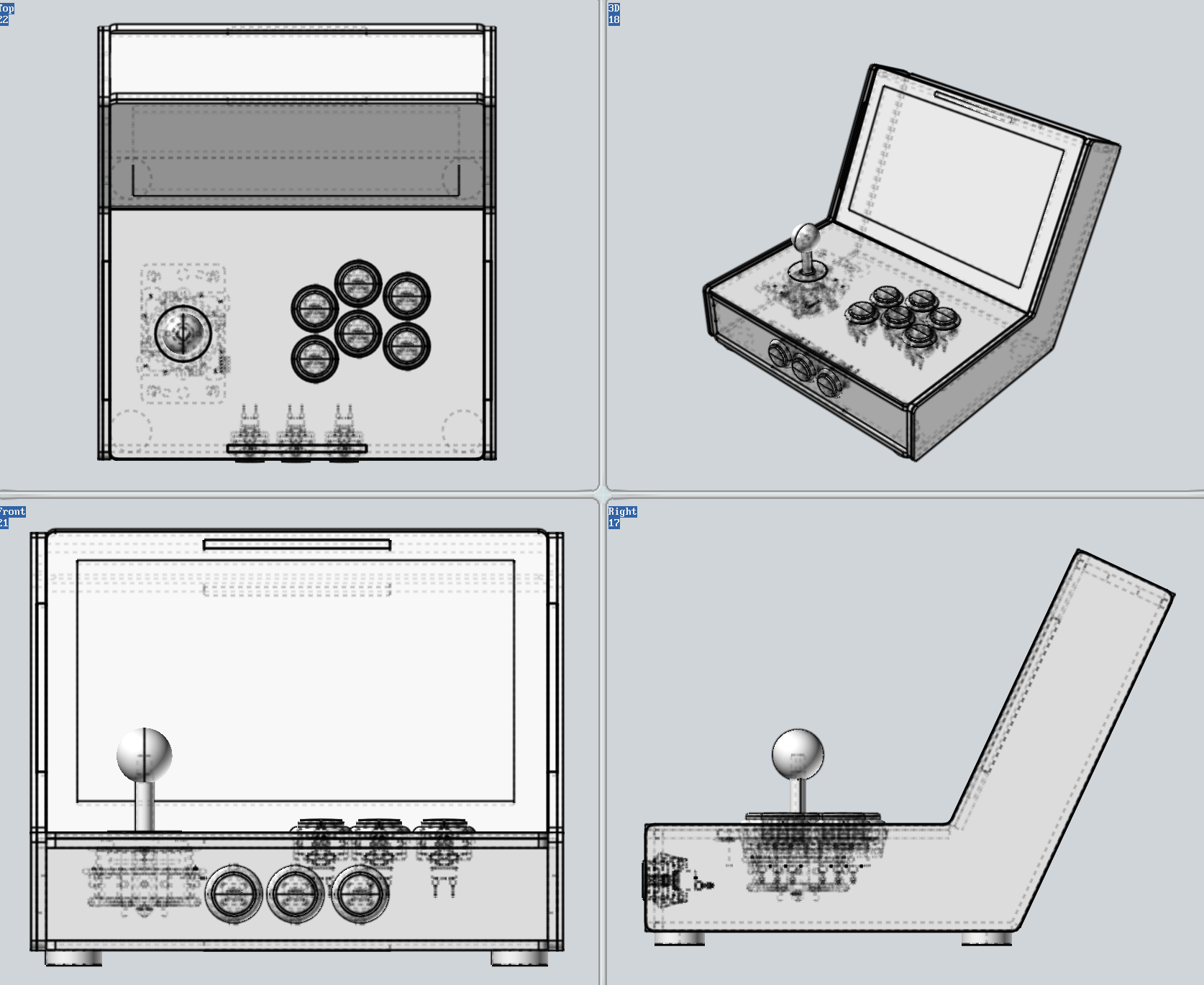Click the Top viewport label
Image resolution: width=1204 pixels, height=985 pixels.
click(6, 9)
